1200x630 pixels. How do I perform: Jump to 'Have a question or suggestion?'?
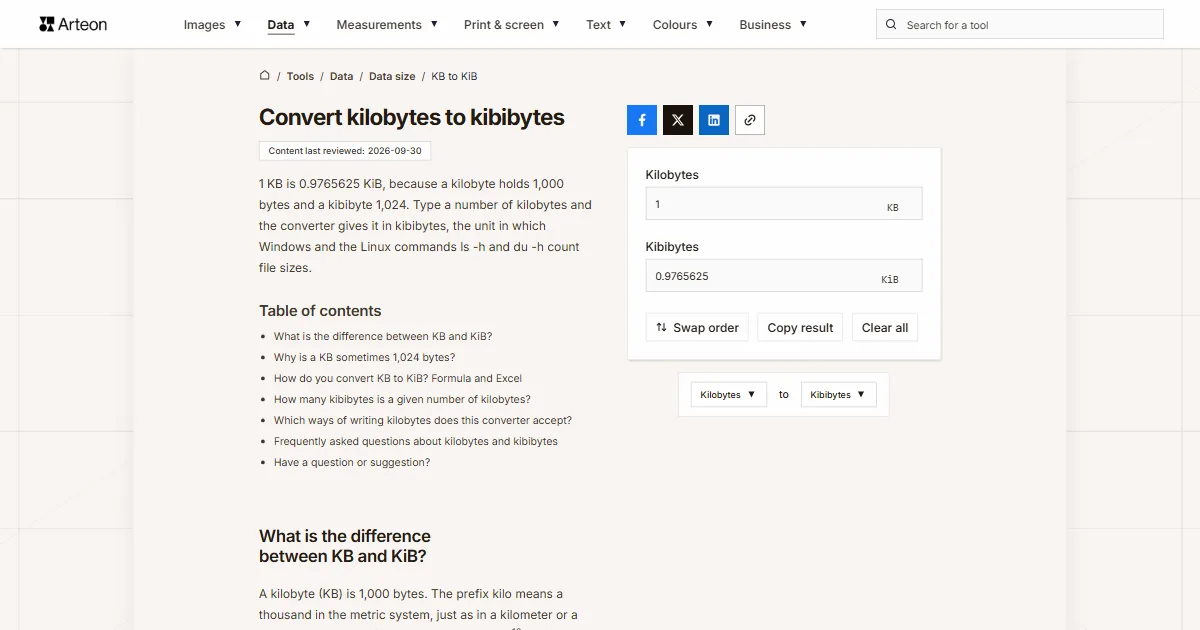(352, 463)
